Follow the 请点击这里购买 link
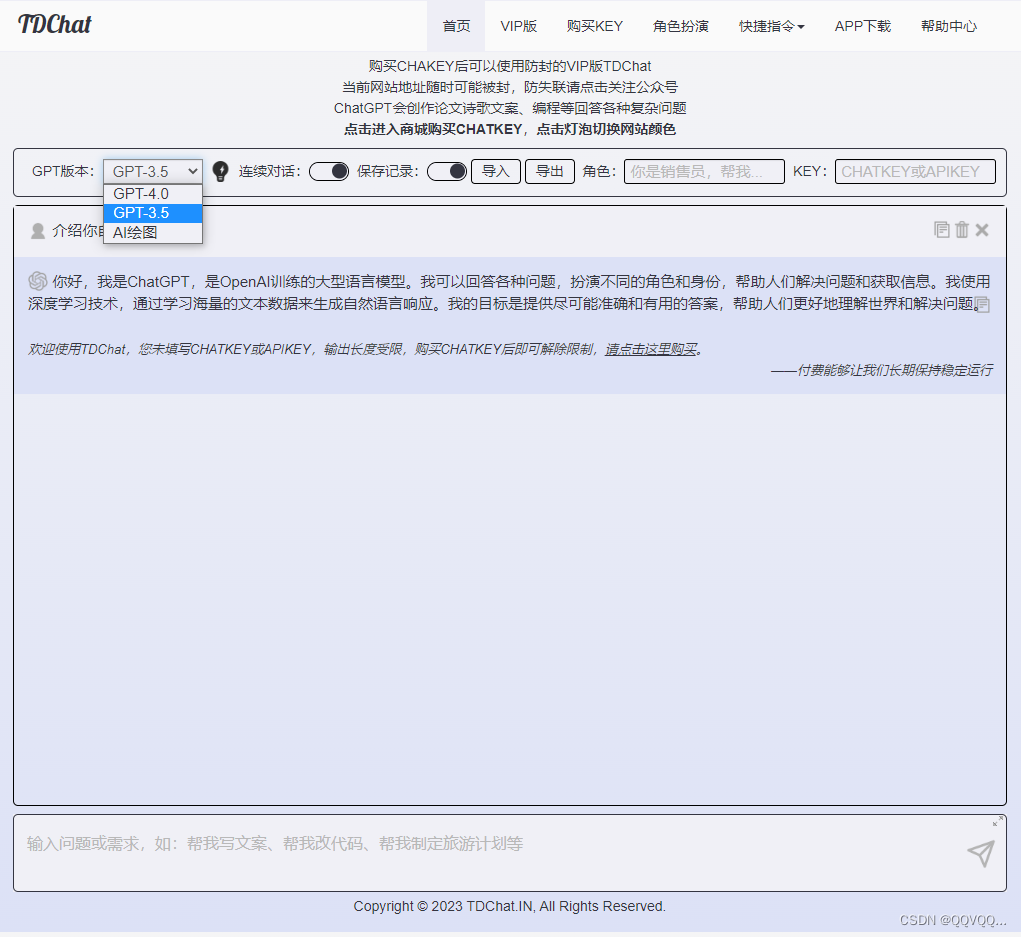 click(650, 350)
